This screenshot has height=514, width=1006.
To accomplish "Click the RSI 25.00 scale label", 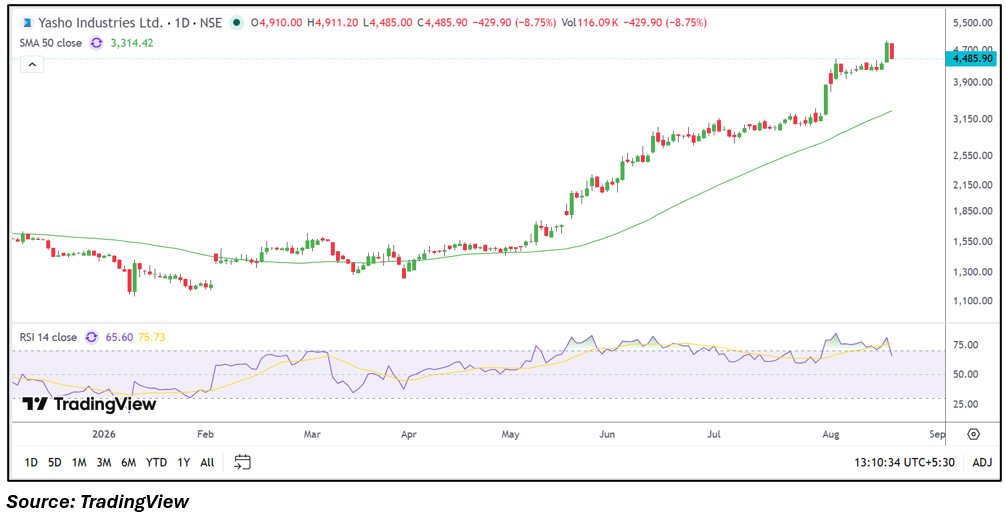I will tap(968, 404).
